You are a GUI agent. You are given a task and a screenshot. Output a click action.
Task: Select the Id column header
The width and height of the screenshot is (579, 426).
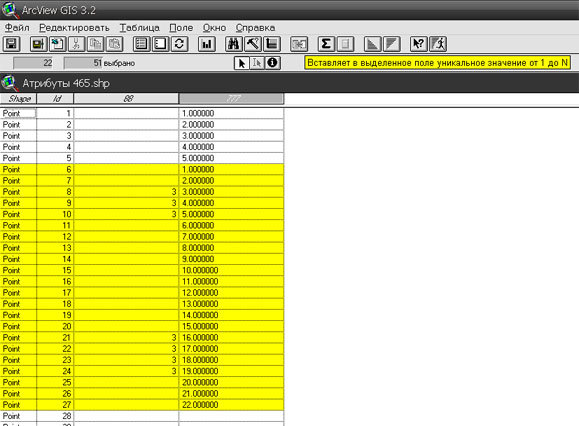(x=55, y=99)
